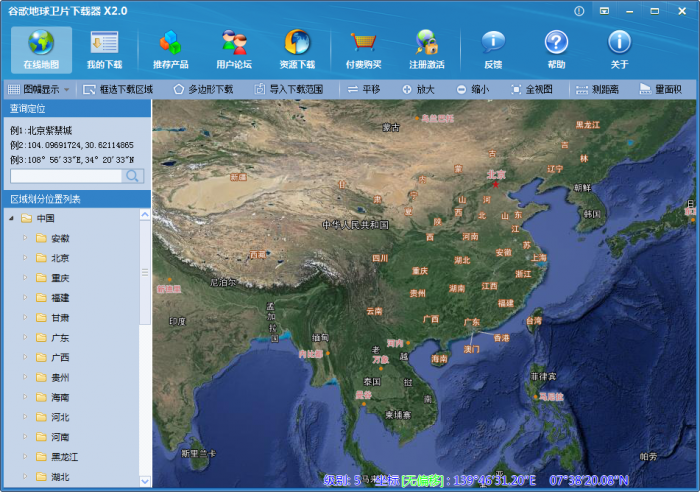Expand the 甘肃 tree node
The width and height of the screenshot is (700, 492).
tap(25, 317)
